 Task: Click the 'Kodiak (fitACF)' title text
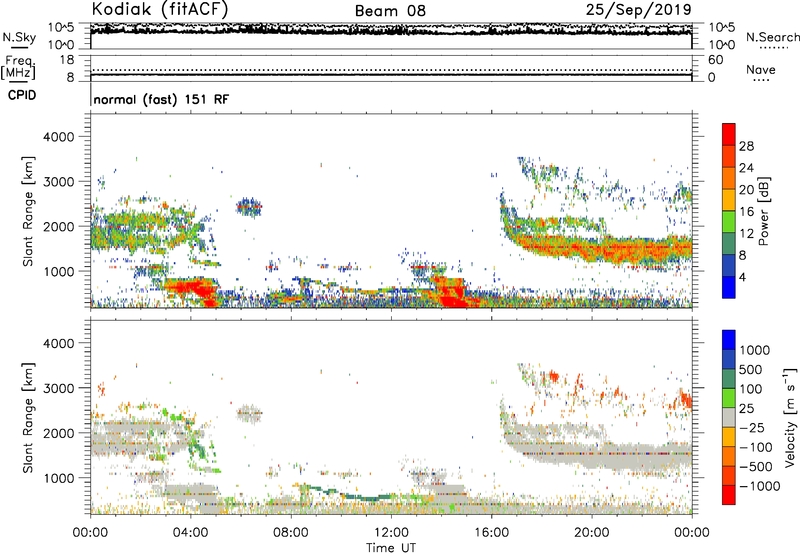click(160, 9)
